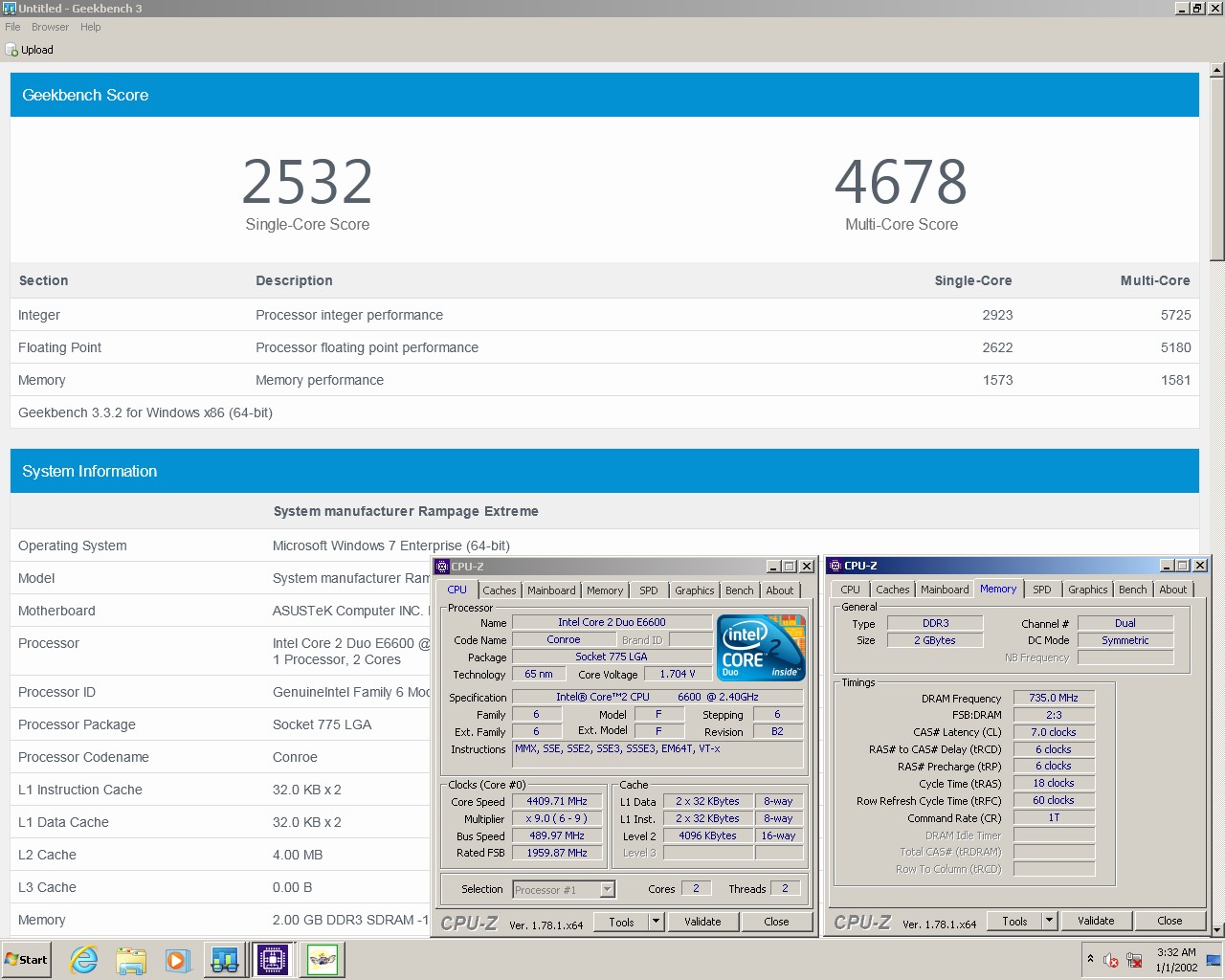Click the CAS# Latency value 7.0 clocks
The height and width of the screenshot is (980, 1225).
click(1054, 732)
